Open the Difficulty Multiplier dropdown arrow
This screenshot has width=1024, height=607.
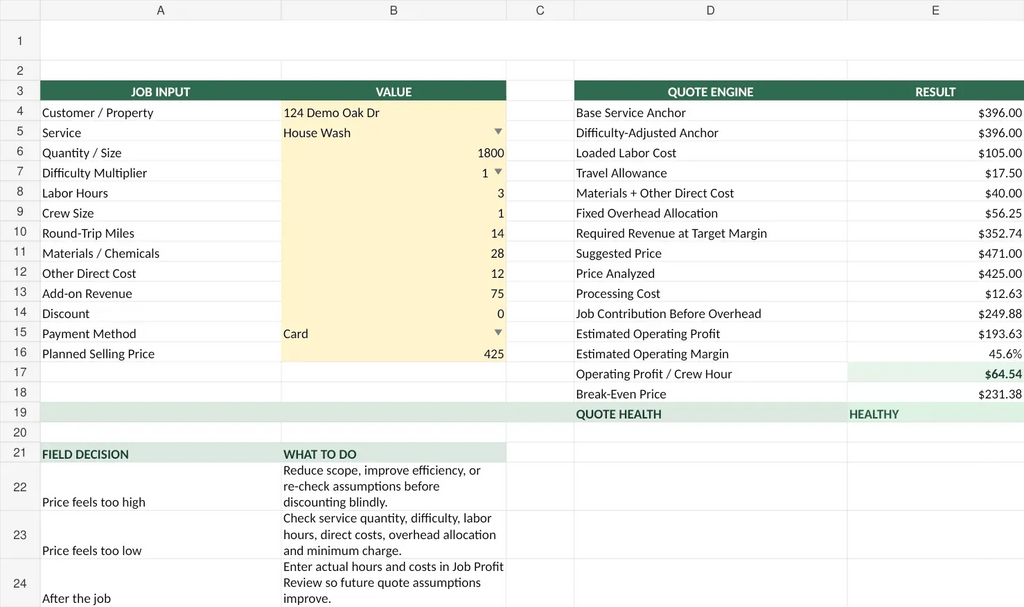498,172
